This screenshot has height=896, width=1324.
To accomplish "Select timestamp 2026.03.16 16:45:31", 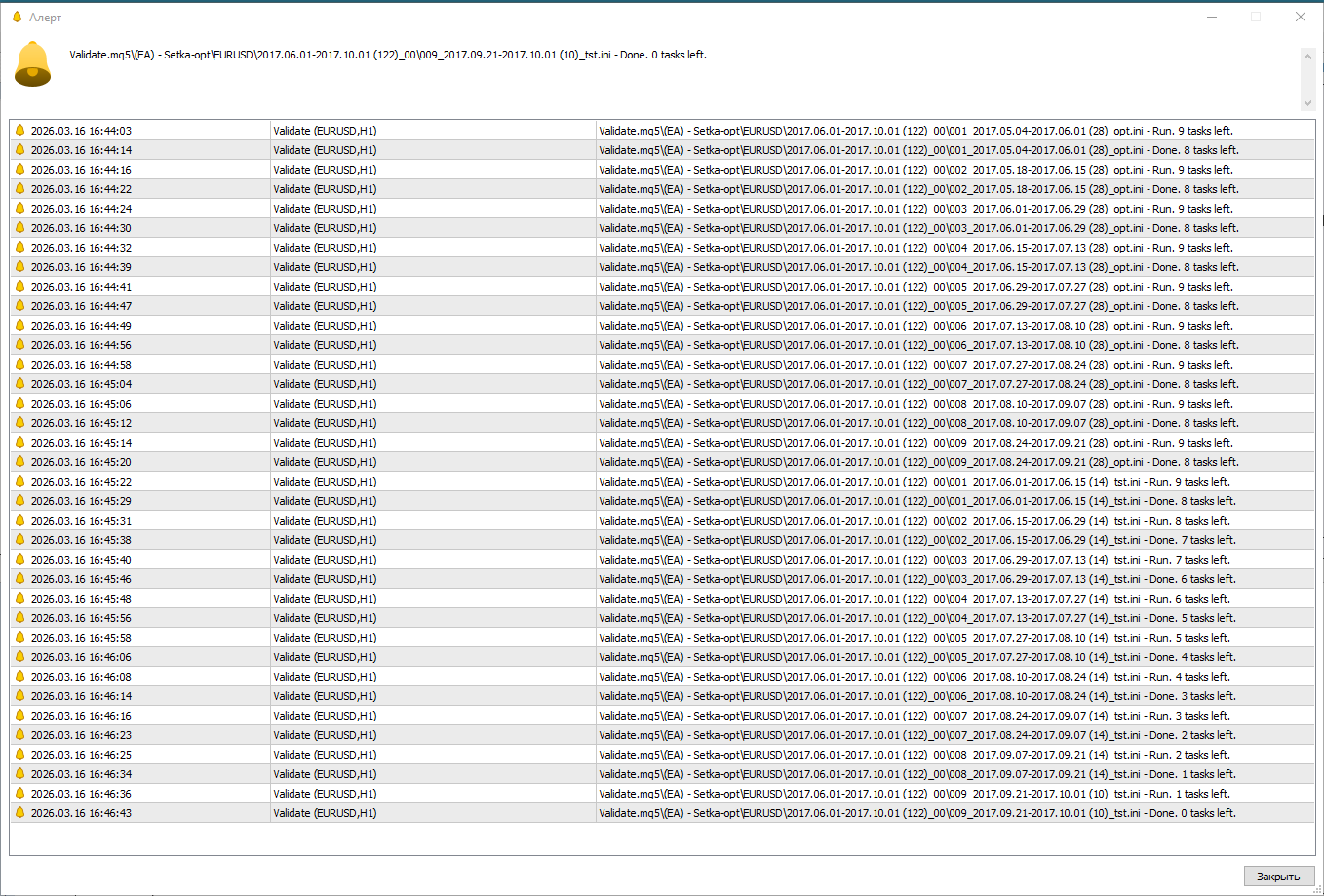I will click(81, 521).
